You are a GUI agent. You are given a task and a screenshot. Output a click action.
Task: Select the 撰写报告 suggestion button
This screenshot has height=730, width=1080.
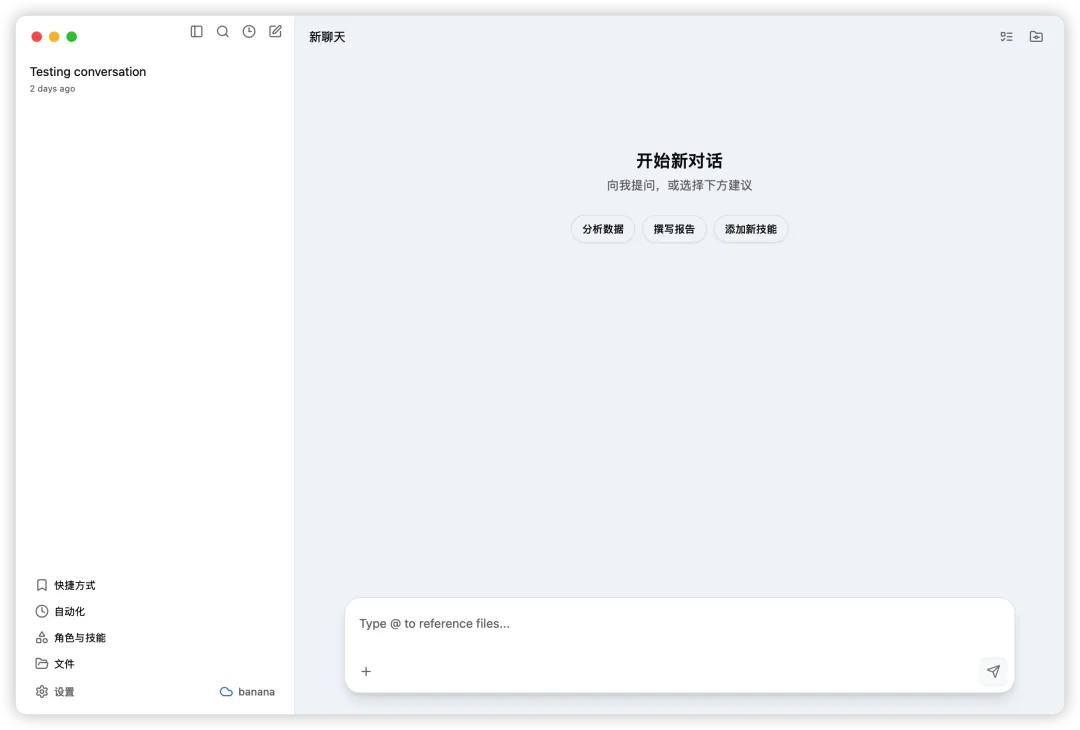click(674, 229)
